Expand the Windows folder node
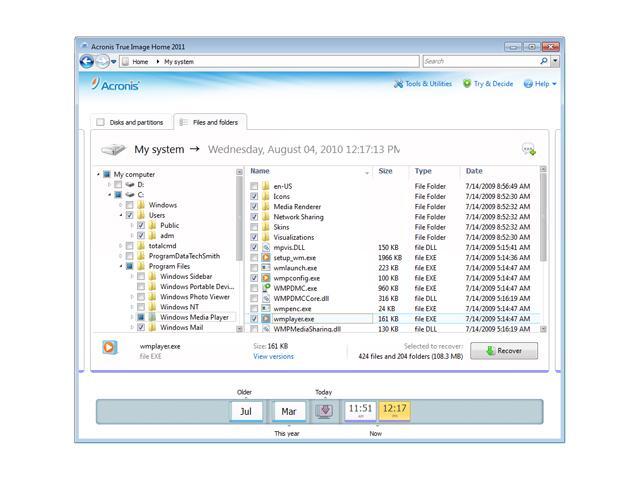Viewport: 640px width, 480px height. (x=121, y=205)
